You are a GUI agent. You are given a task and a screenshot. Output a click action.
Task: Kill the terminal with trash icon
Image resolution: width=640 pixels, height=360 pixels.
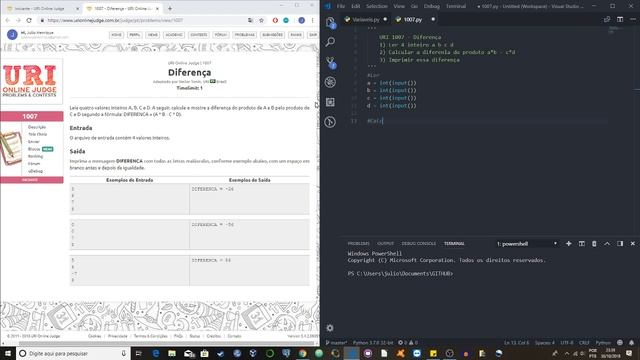coord(594,244)
